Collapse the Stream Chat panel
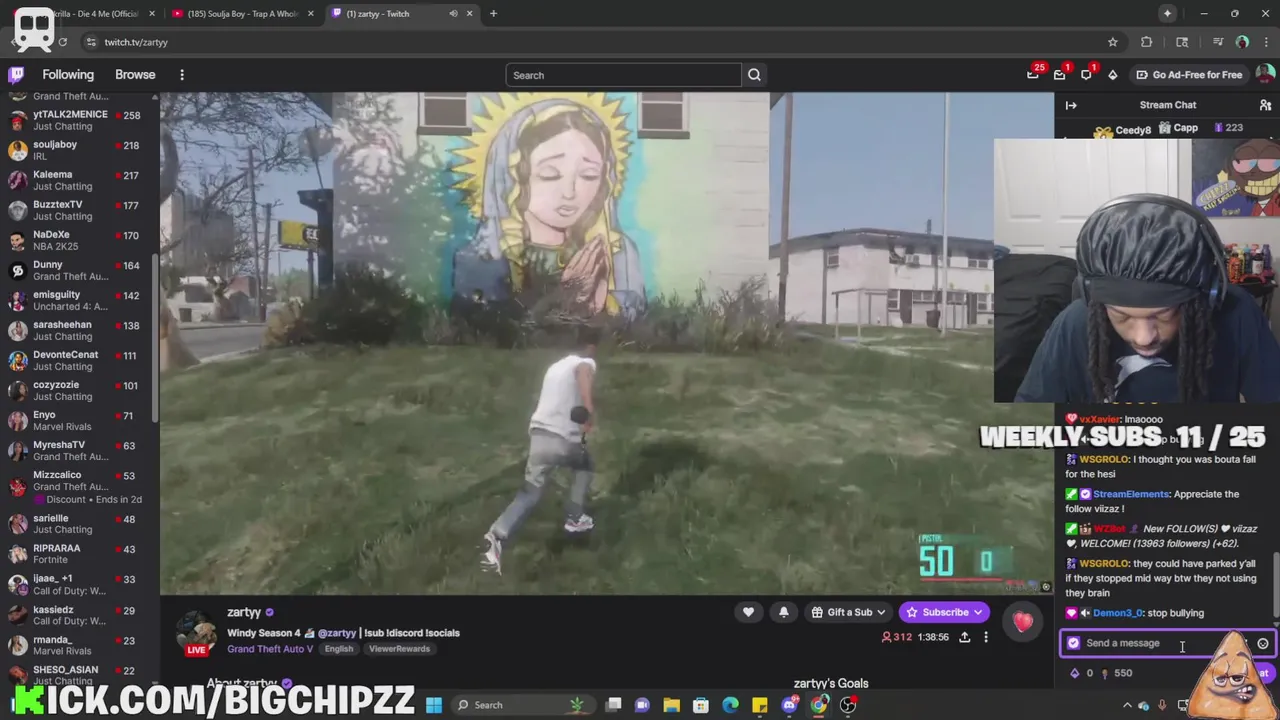Viewport: 1280px width, 720px height. (1071, 105)
